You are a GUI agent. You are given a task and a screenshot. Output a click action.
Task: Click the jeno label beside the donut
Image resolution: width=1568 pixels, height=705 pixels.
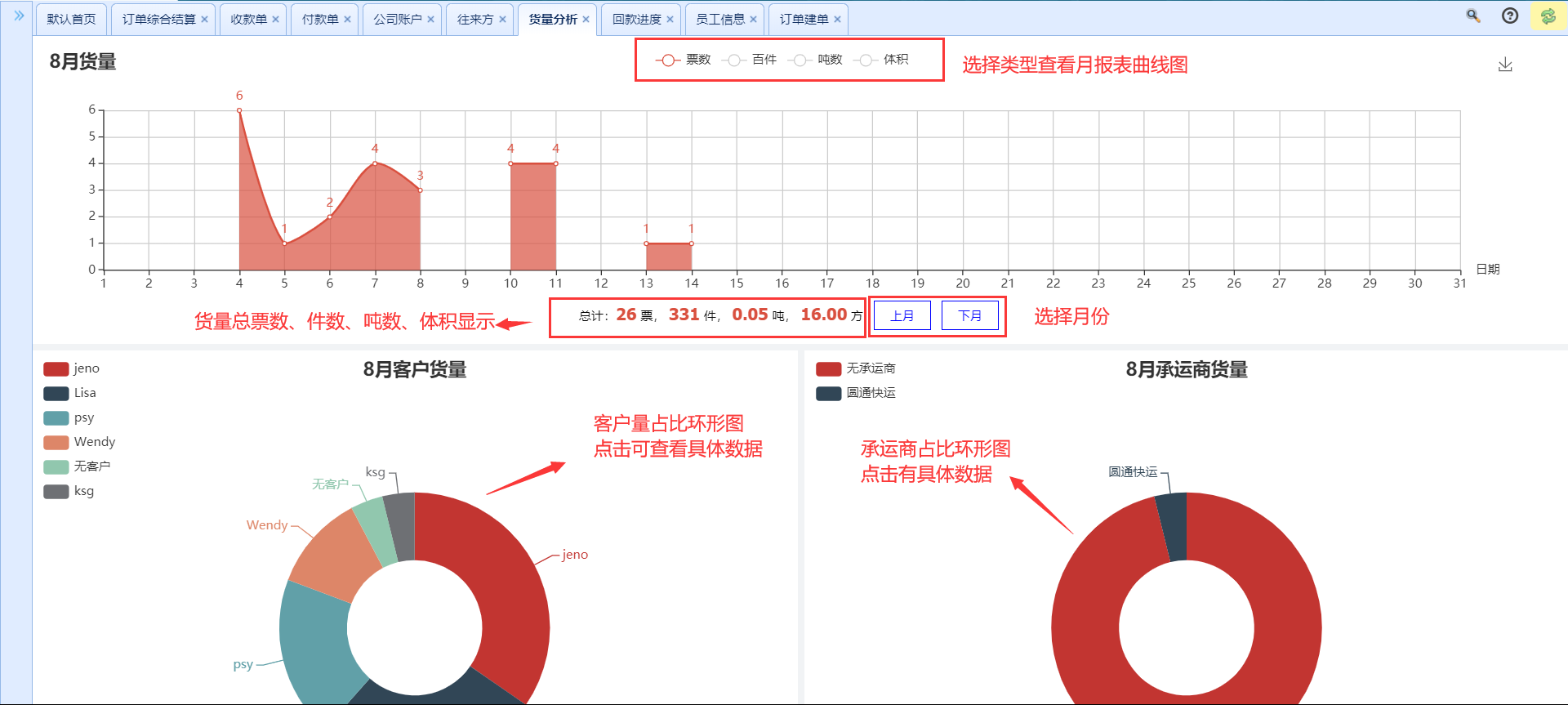click(575, 555)
